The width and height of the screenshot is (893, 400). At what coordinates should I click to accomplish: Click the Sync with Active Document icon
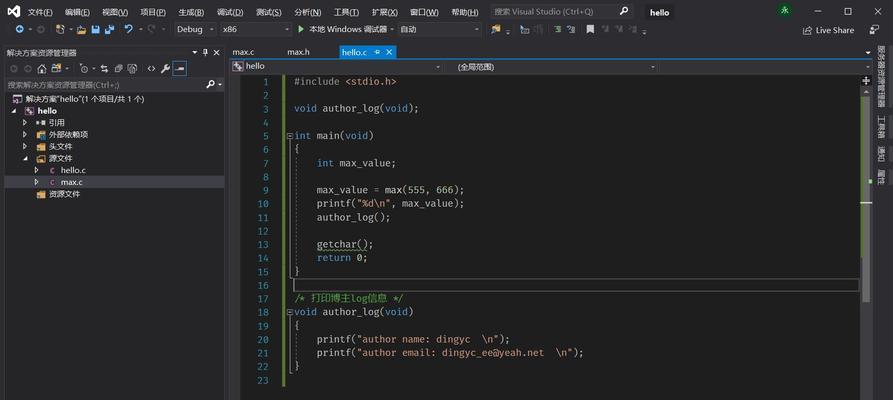coord(104,69)
